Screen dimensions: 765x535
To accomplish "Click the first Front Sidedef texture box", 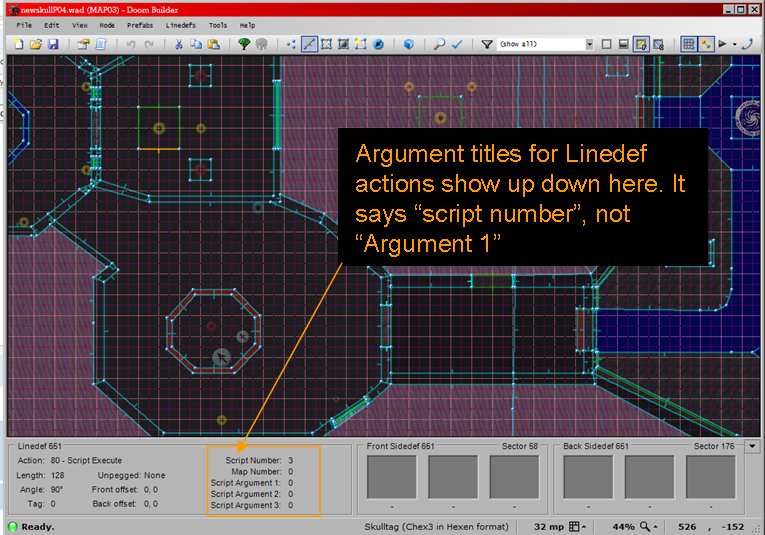I will point(392,477).
